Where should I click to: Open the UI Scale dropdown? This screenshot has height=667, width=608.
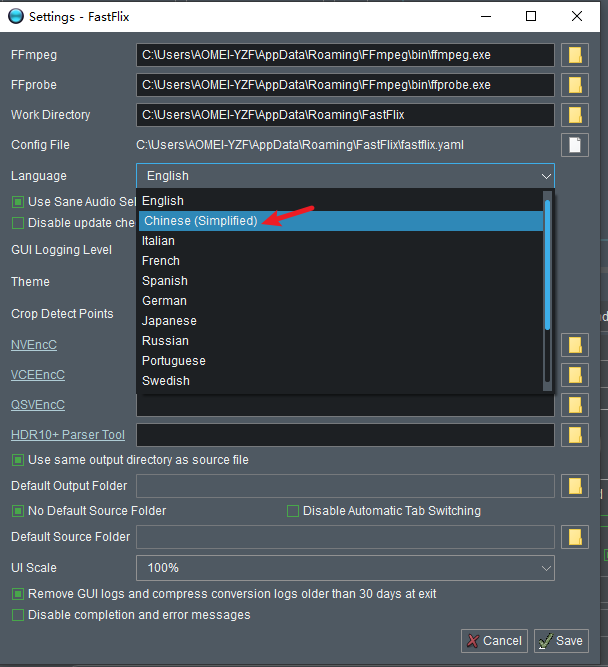click(345, 568)
